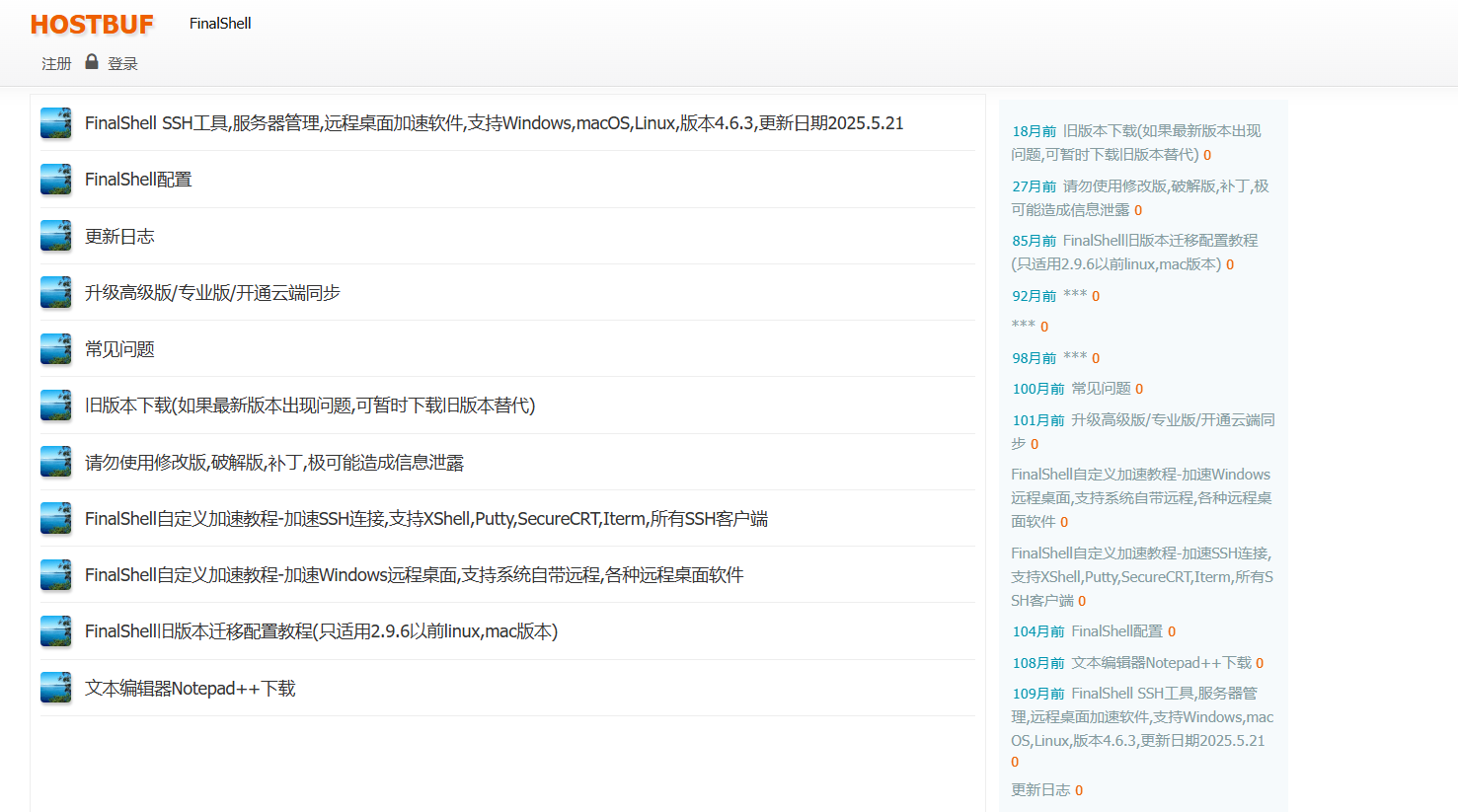This screenshot has width=1458, height=812.
Task: Click the 101月前 timestamp in sidebar
Action: tap(1038, 420)
